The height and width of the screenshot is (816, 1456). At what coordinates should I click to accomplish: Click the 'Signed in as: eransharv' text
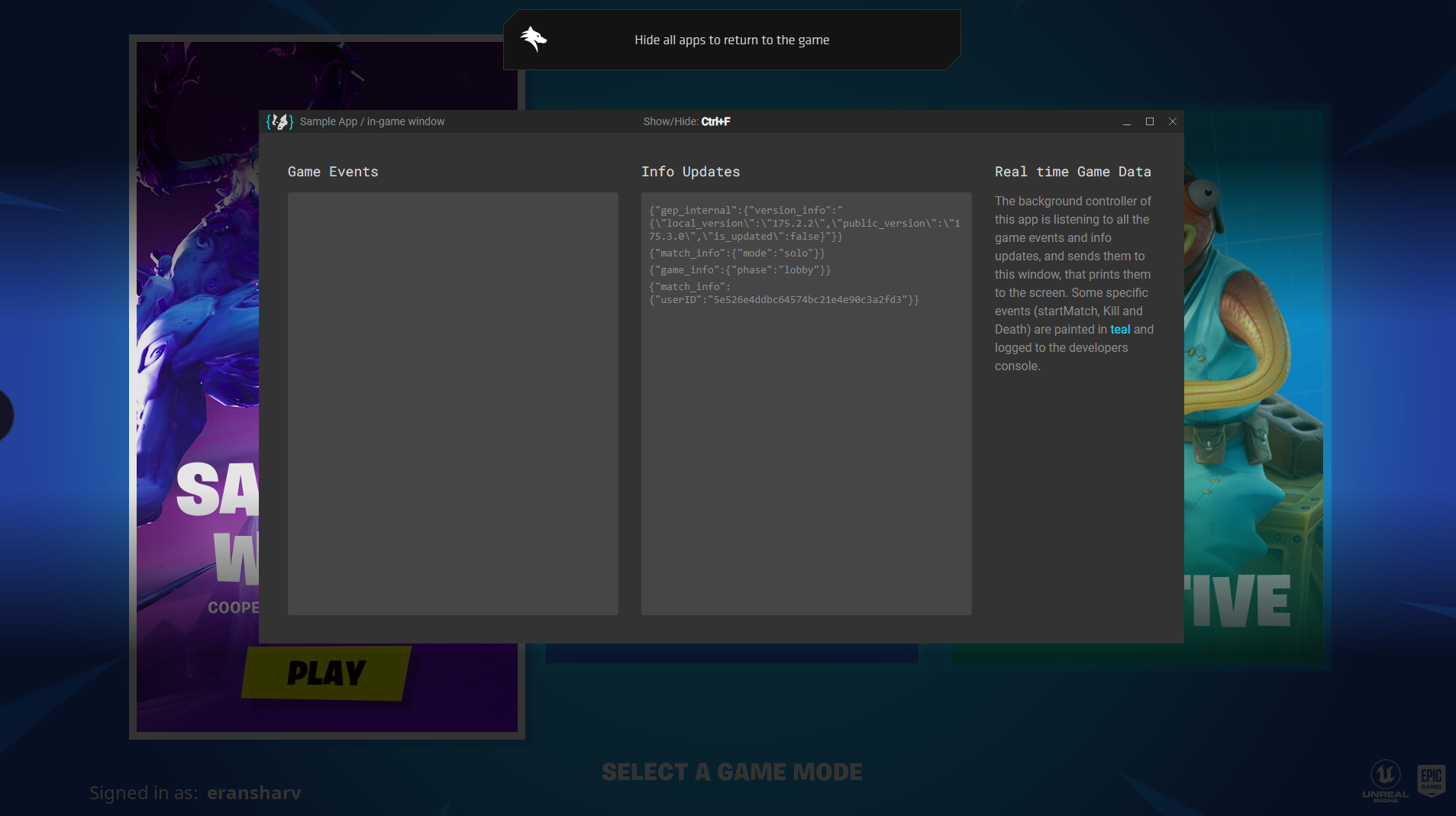pos(195,792)
